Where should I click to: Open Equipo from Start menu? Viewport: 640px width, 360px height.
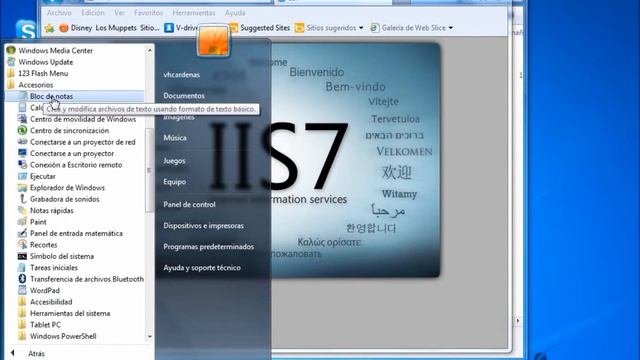click(x=175, y=182)
